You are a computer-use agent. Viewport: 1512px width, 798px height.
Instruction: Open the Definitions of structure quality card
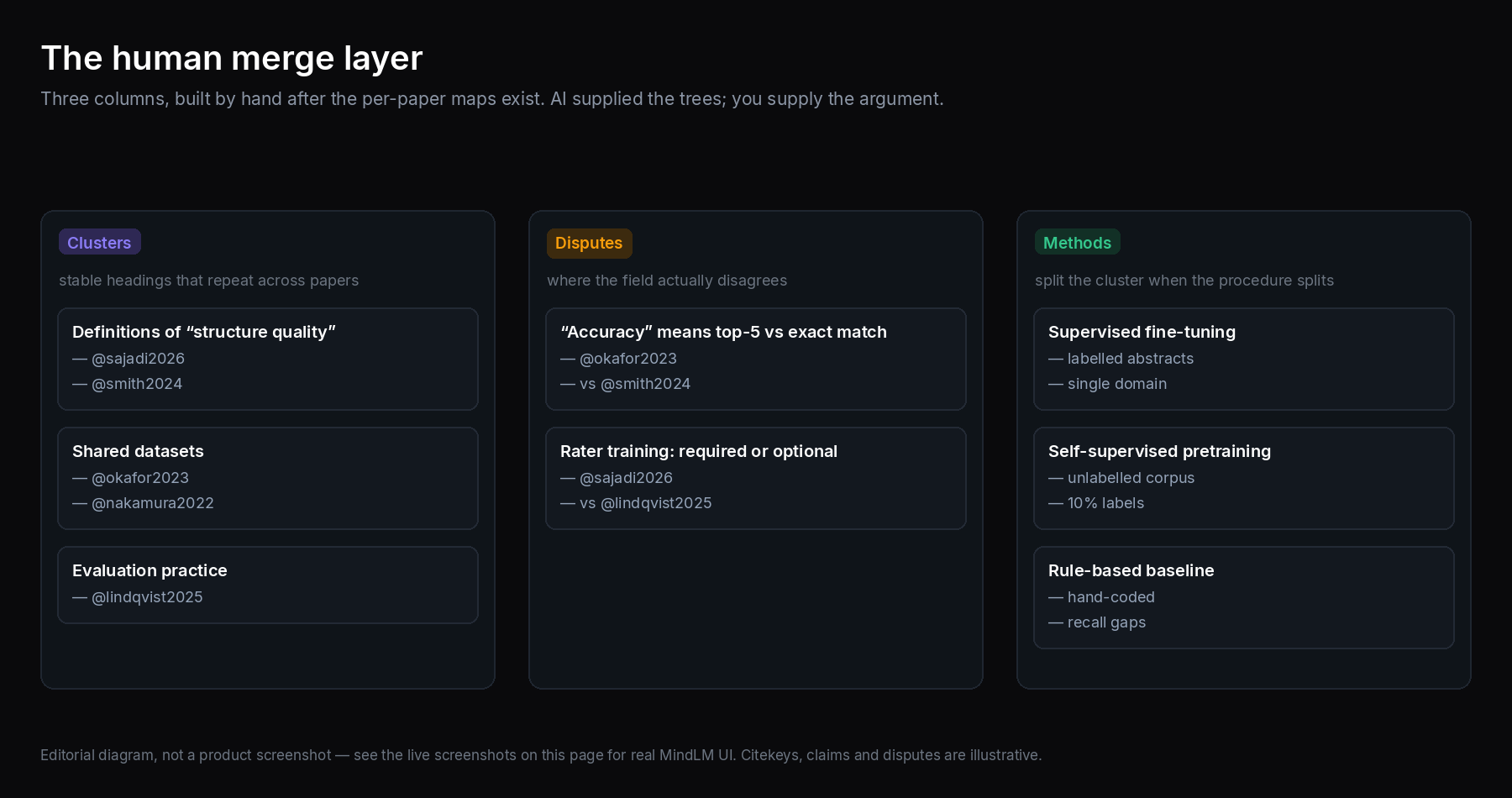coord(268,359)
